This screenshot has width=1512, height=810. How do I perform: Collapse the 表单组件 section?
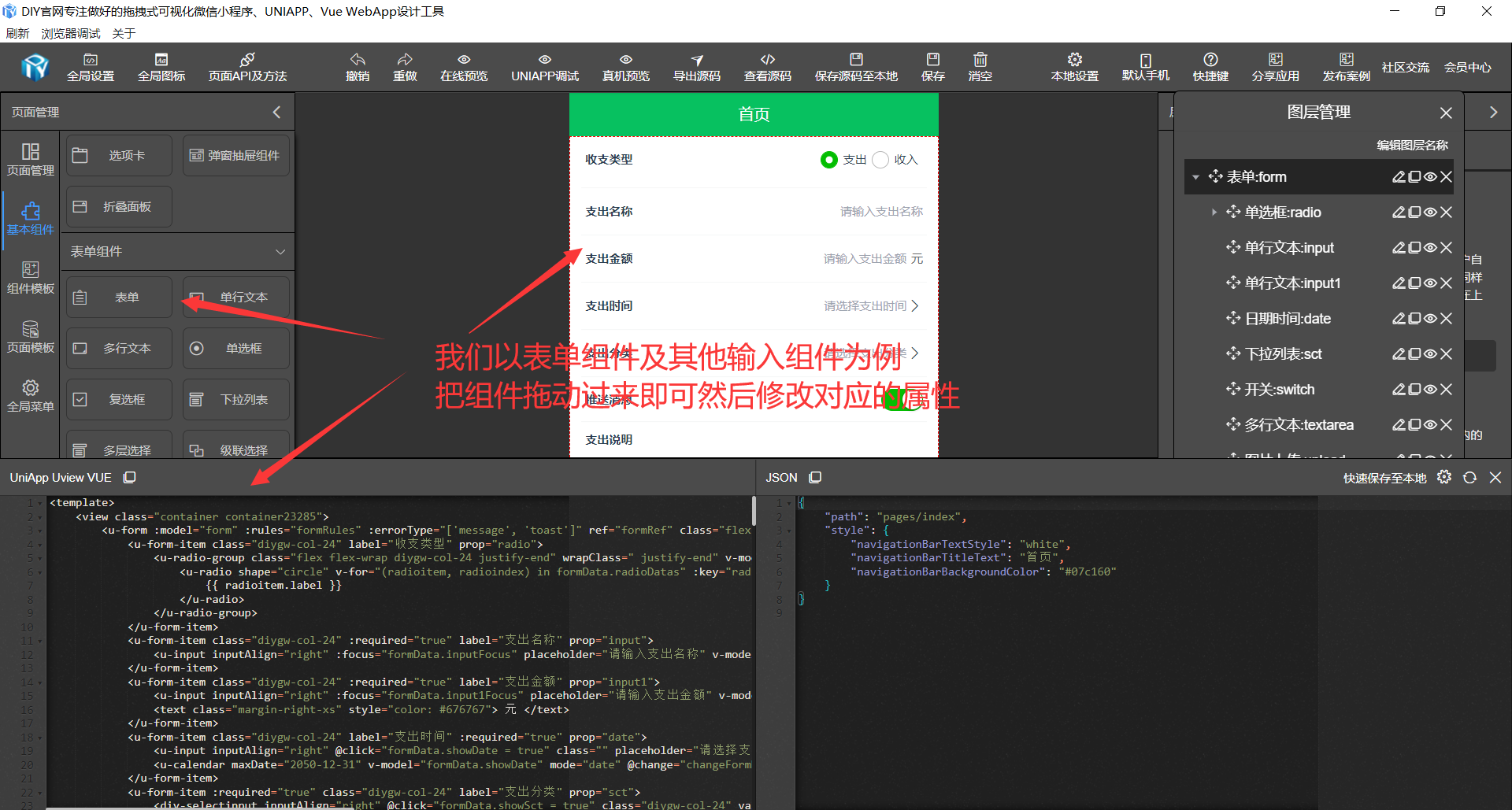click(280, 252)
